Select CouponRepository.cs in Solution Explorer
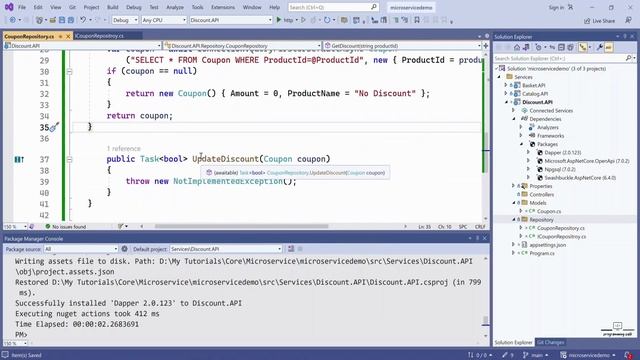This screenshot has width=640, height=360. click(560, 228)
